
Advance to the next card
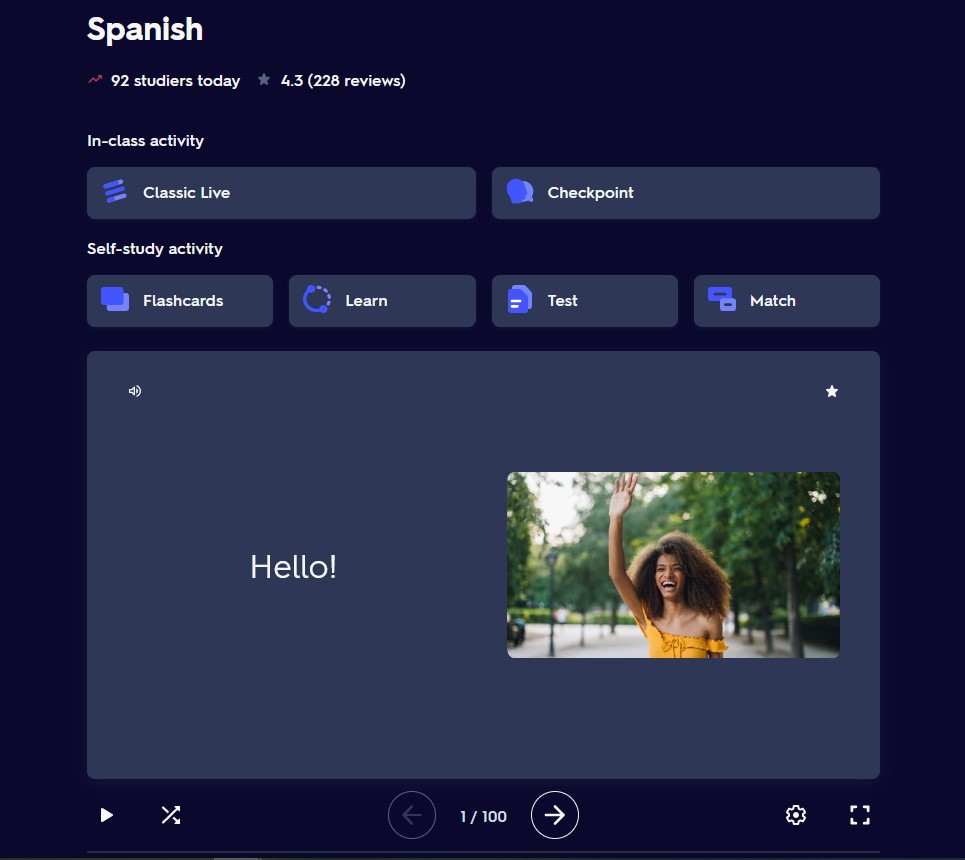(x=555, y=815)
